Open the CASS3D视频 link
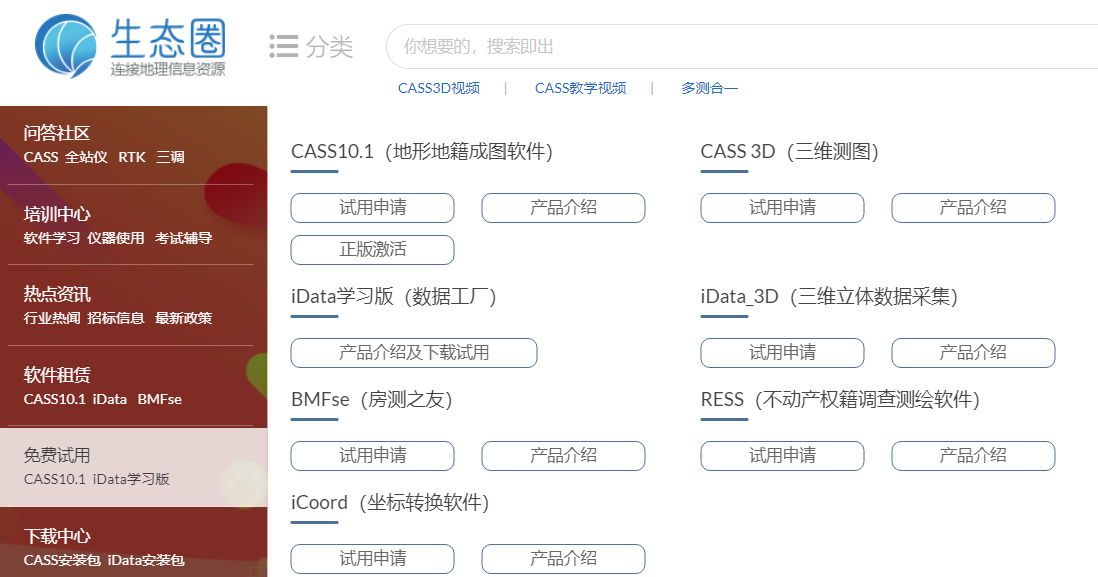This screenshot has width=1098, height=577. pos(438,88)
